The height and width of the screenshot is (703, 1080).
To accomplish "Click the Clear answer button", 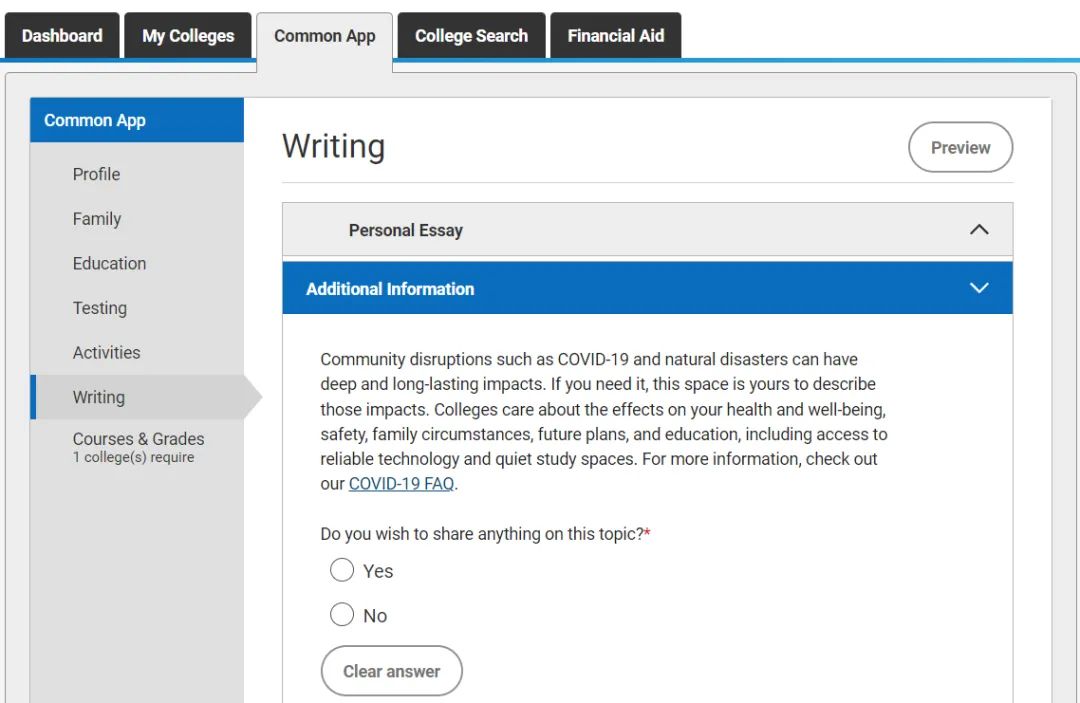I will (x=391, y=671).
